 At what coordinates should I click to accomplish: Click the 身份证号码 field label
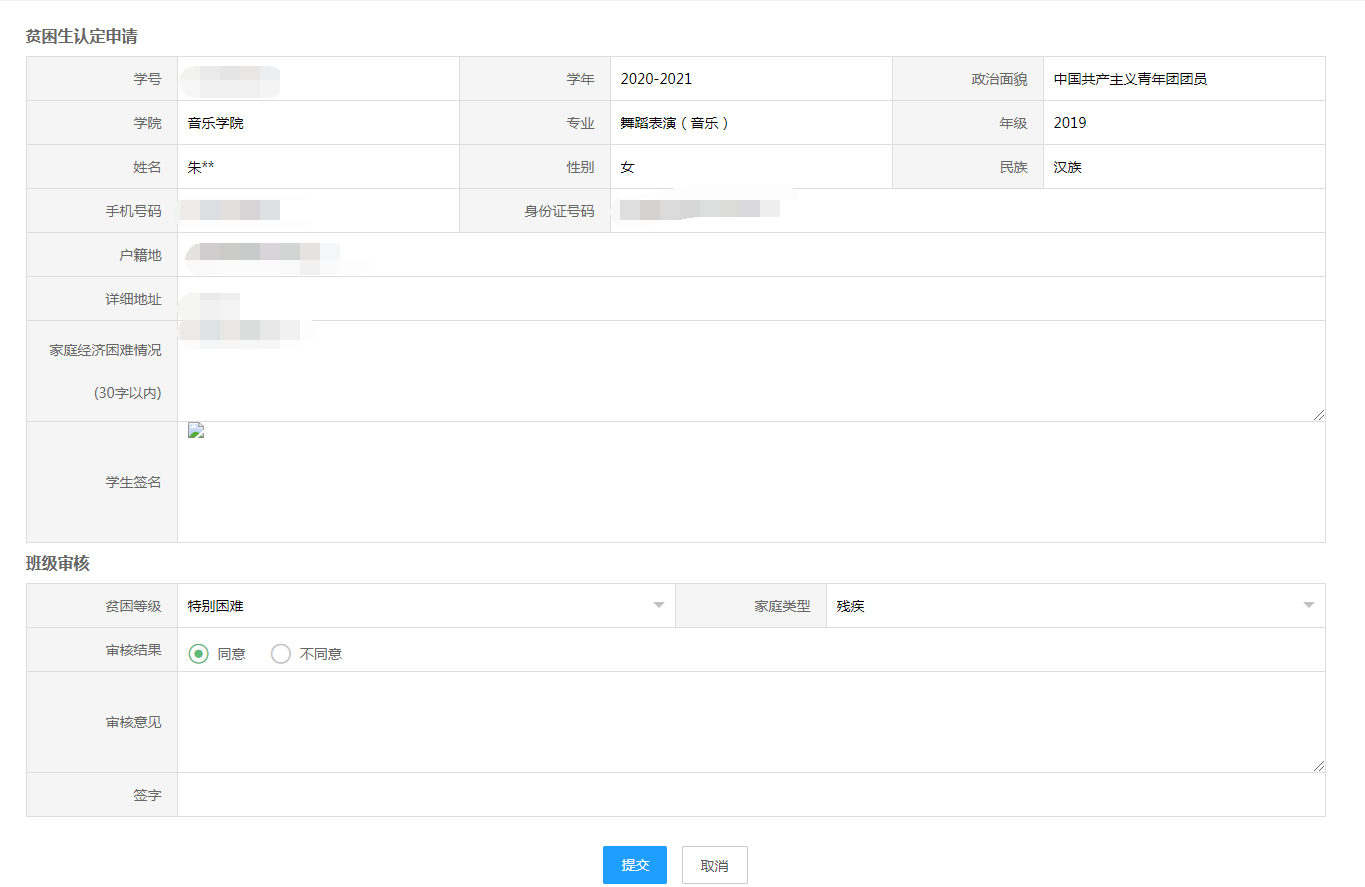tap(559, 211)
